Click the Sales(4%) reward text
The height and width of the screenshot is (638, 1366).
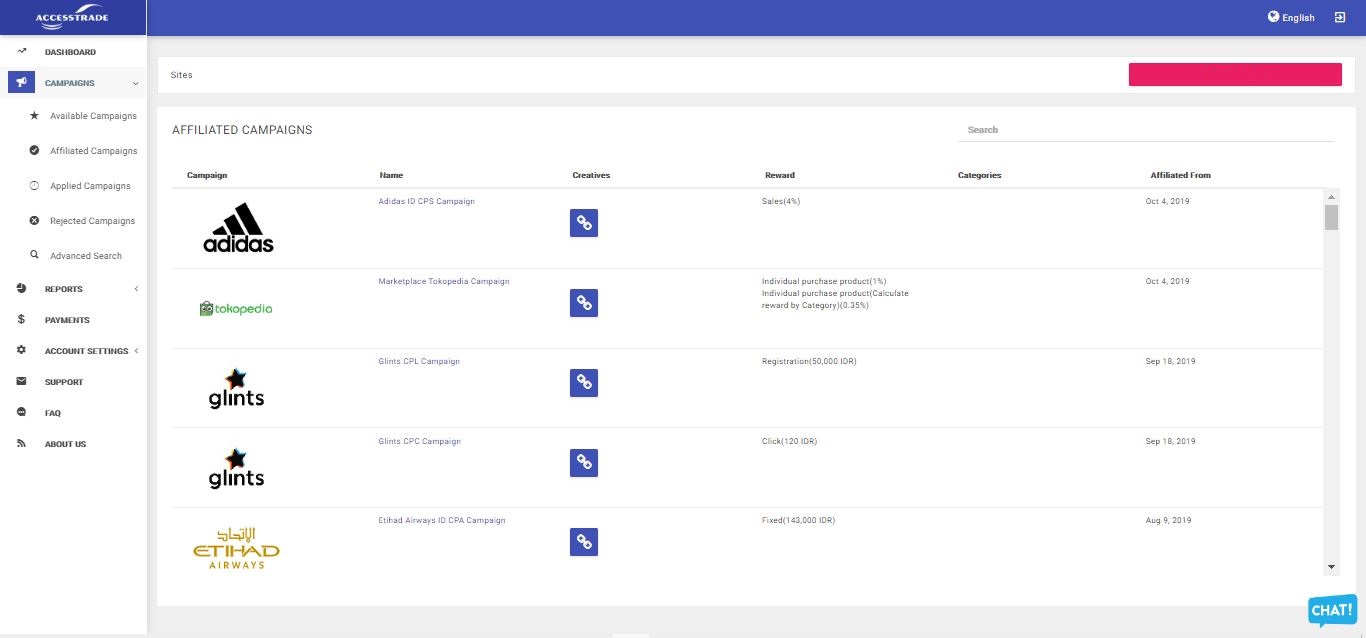pos(781,202)
